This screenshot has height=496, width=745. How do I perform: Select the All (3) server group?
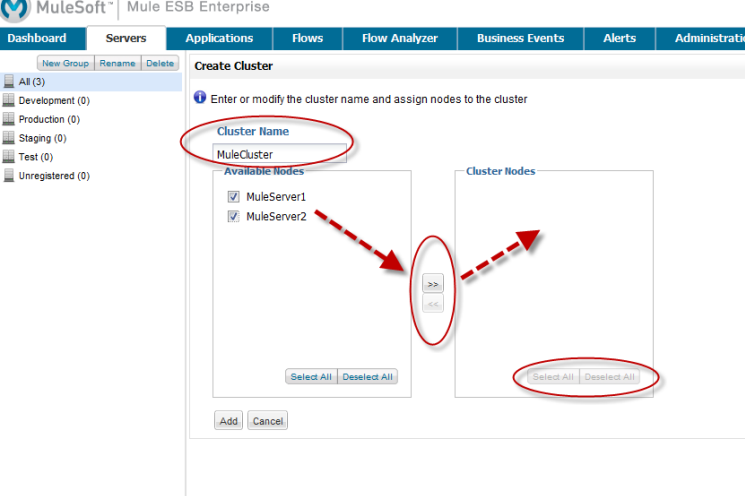(91, 82)
